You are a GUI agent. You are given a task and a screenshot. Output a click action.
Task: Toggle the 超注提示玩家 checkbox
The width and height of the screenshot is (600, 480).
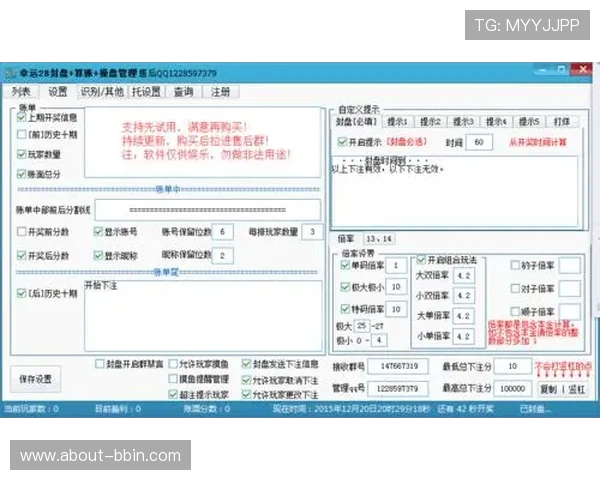173,394
